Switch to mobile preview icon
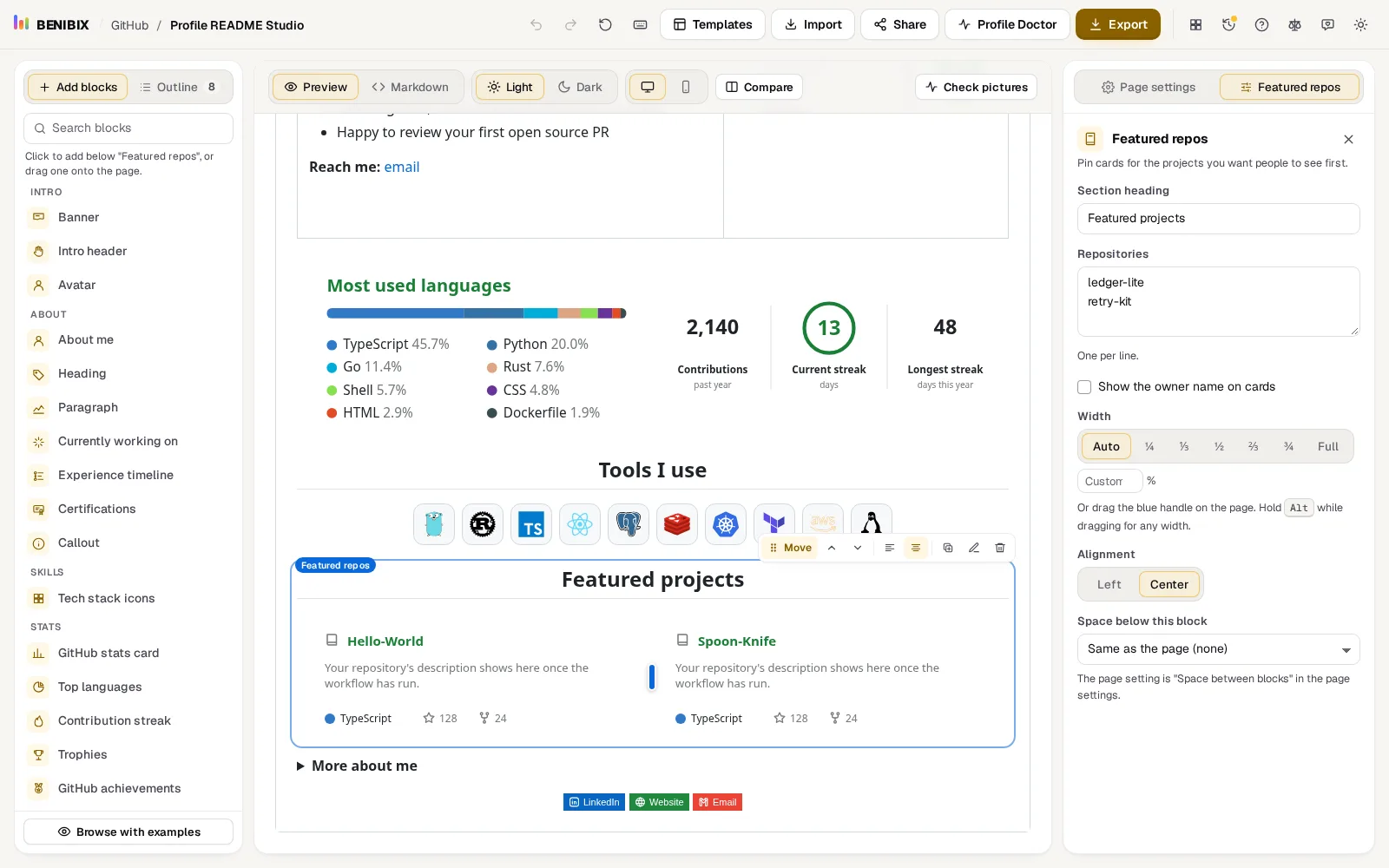 pyautogui.click(x=686, y=87)
